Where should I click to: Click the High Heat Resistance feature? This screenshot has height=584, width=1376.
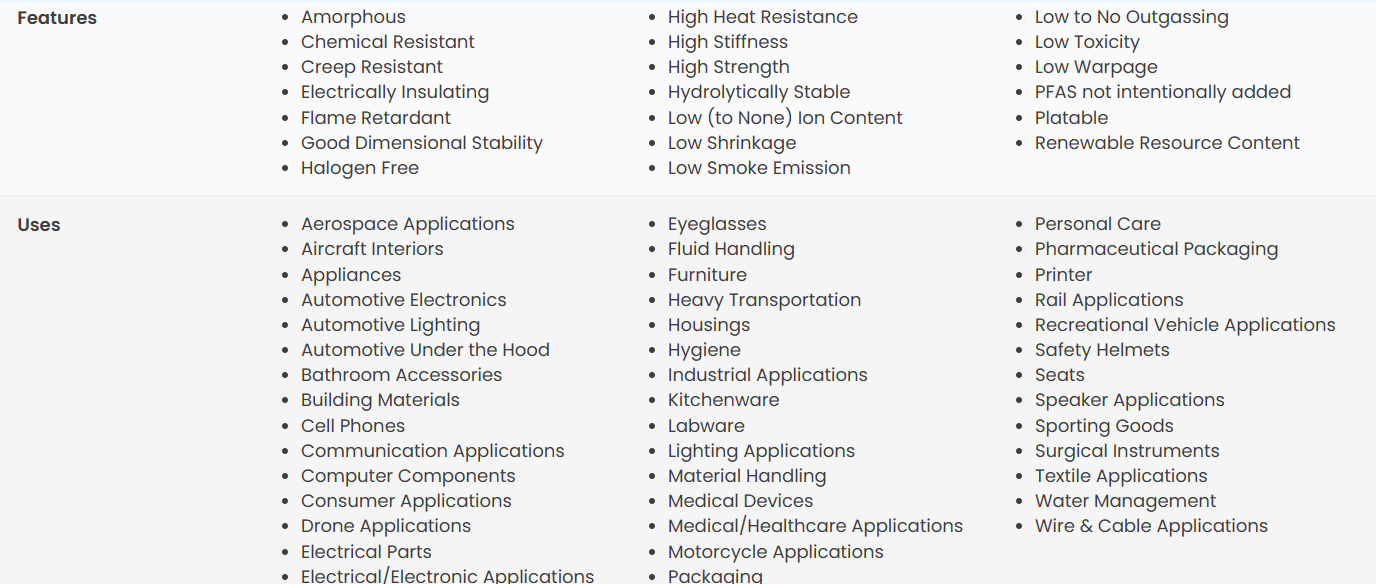pos(763,17)
